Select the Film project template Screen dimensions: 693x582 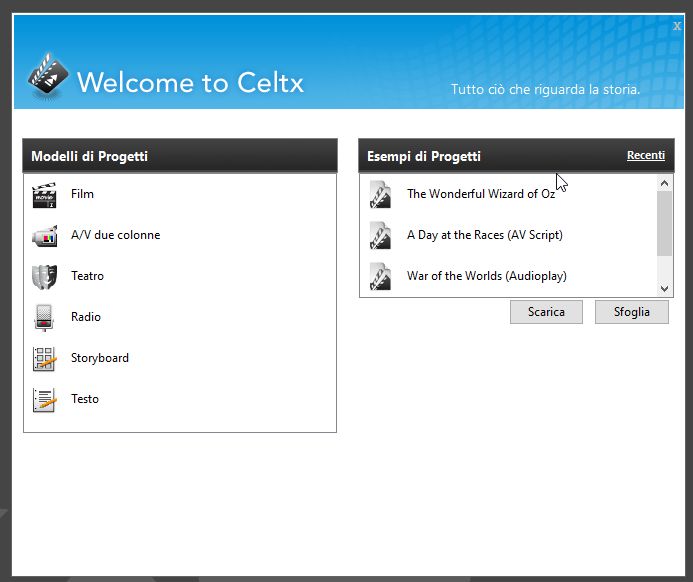[x=82, y=194]
